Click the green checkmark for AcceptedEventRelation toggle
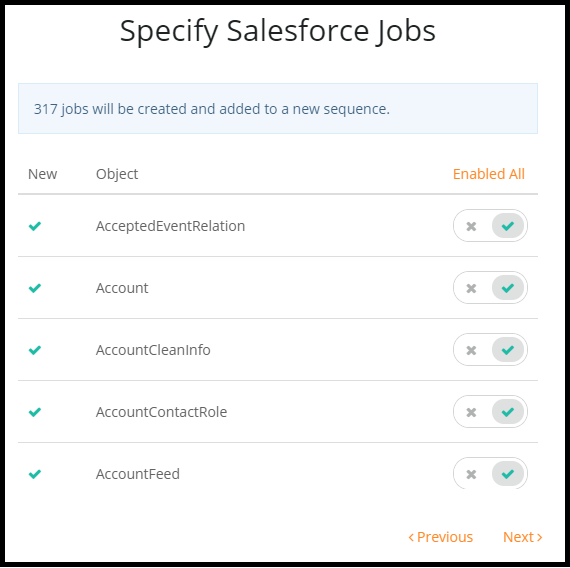This screenshot has height=568, width=570. pyautogui.click(x=508, y=226)
